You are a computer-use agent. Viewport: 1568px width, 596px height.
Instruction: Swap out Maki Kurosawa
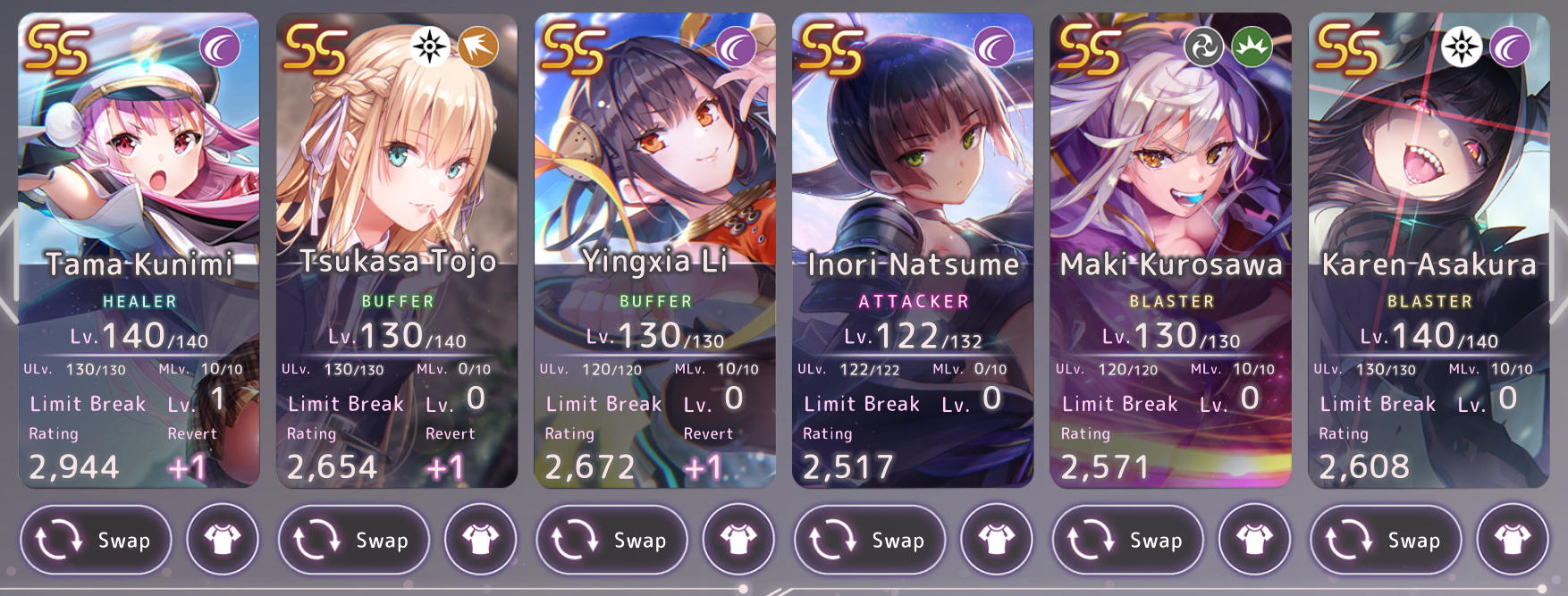[x=1128, y=540]
